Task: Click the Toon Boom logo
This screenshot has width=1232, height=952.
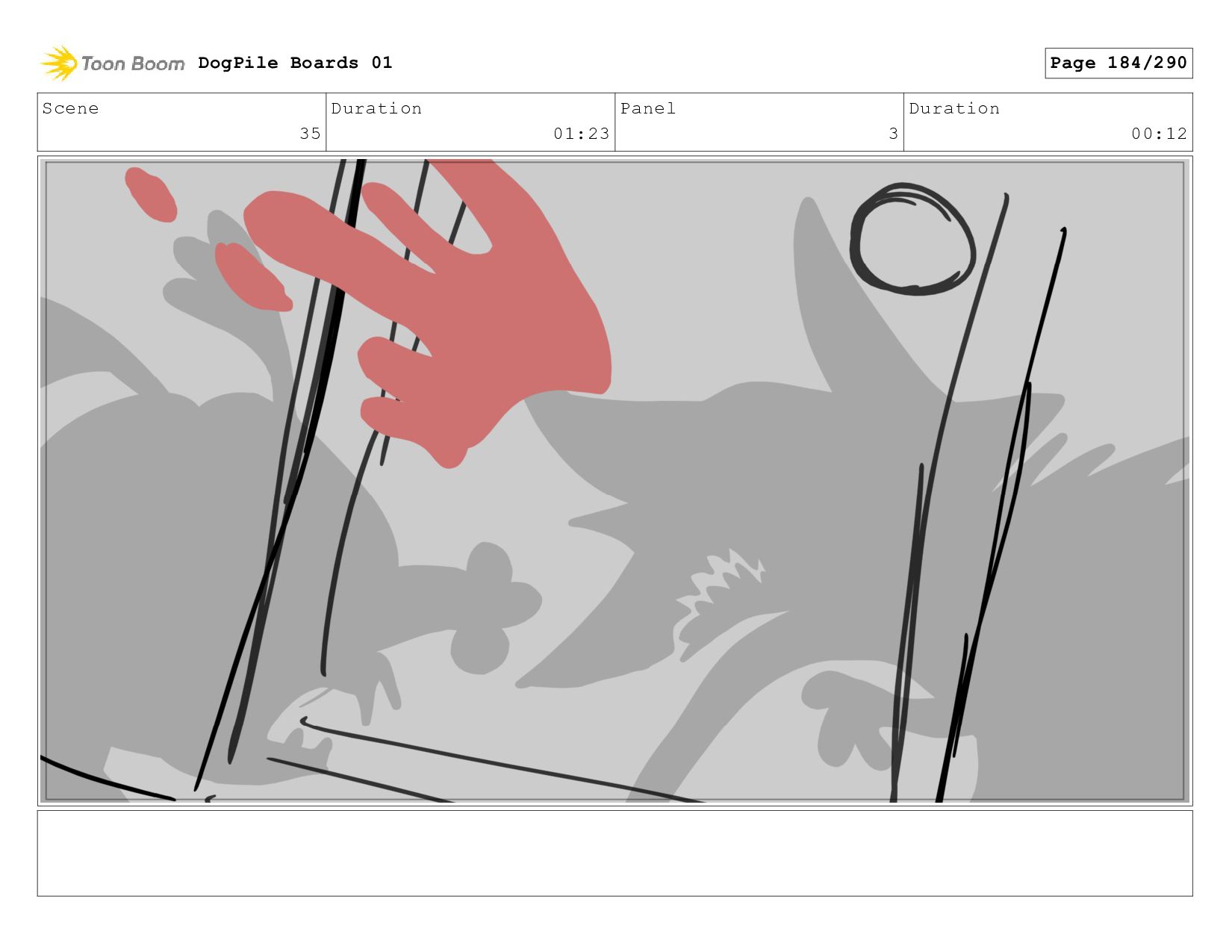Action: (x=112, y=63)
